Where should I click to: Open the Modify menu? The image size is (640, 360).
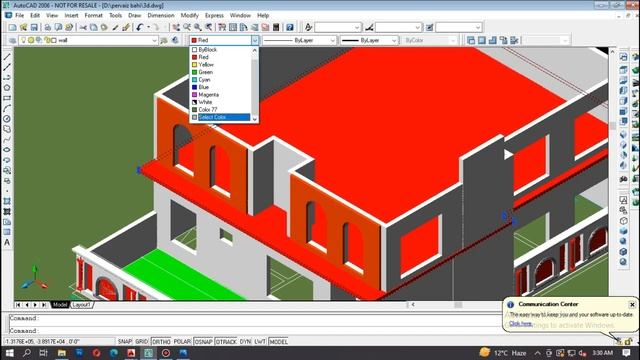[189, 15]
